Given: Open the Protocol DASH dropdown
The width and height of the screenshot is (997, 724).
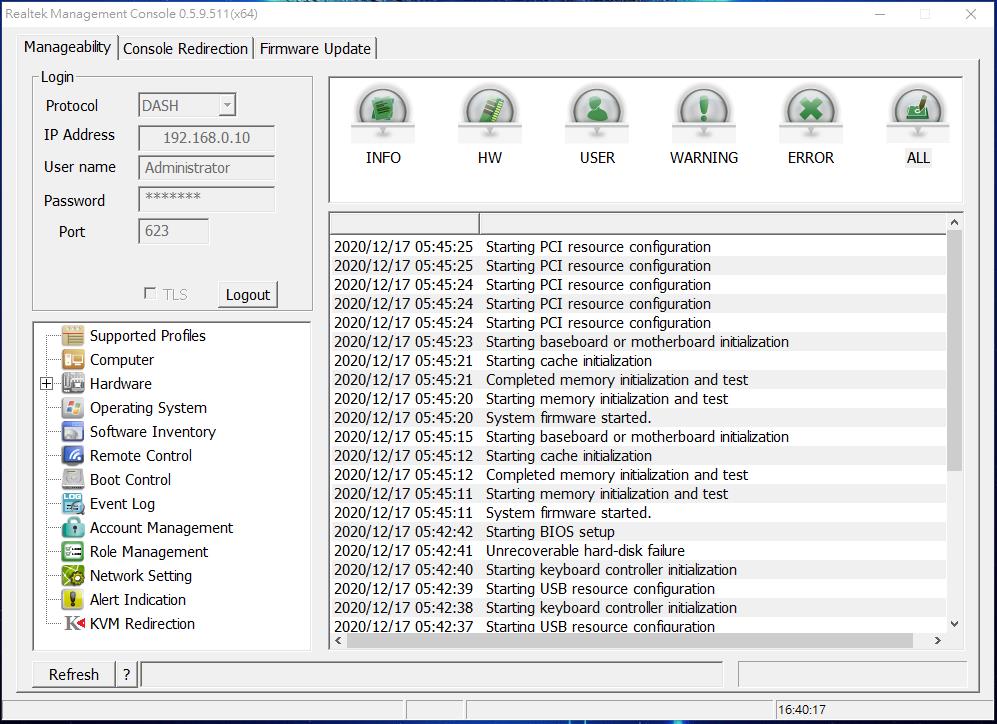Looking at the screenshot, I should 227,105.
